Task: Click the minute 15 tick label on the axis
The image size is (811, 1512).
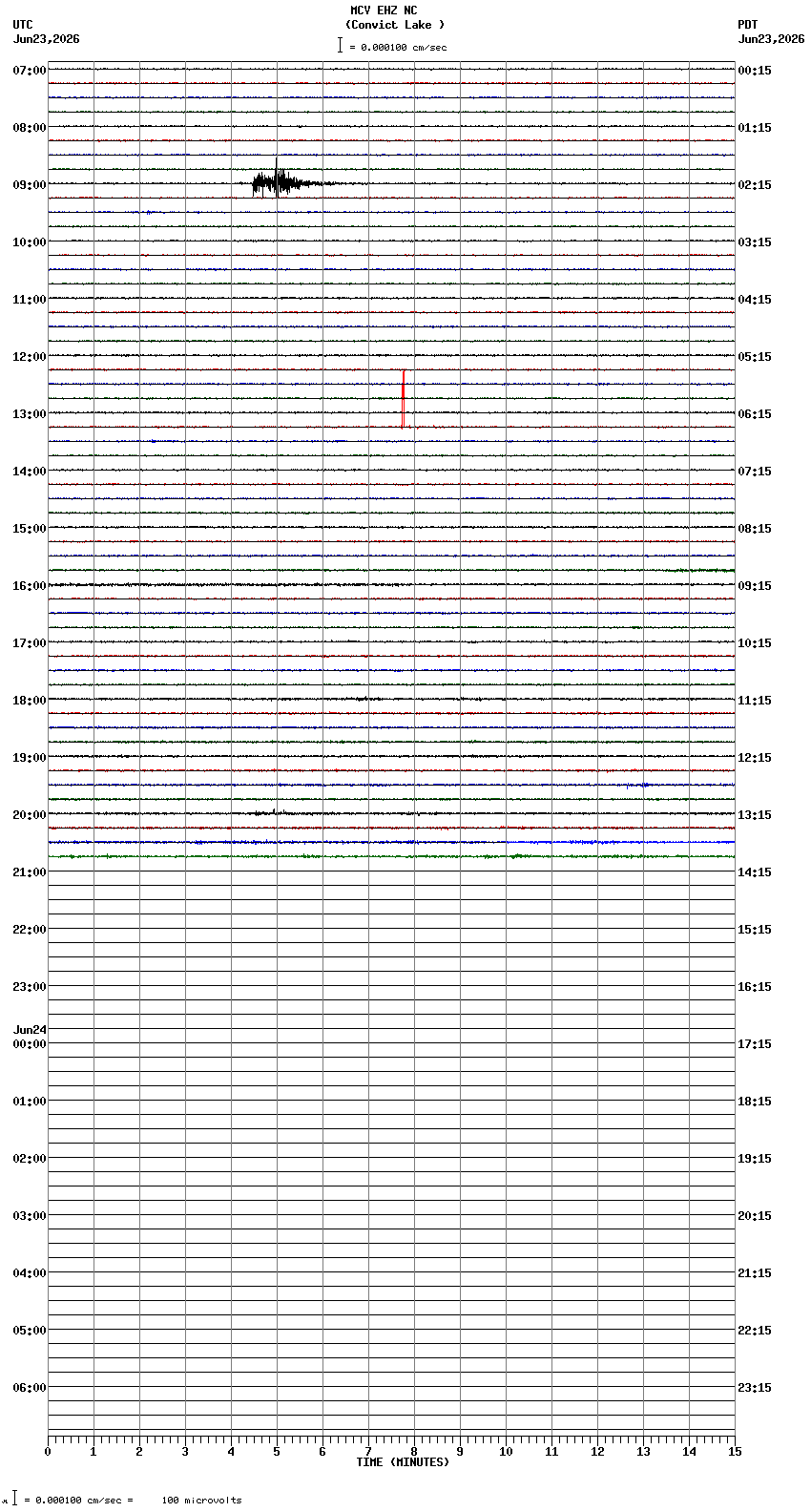Action: [x=735, y=1452]
